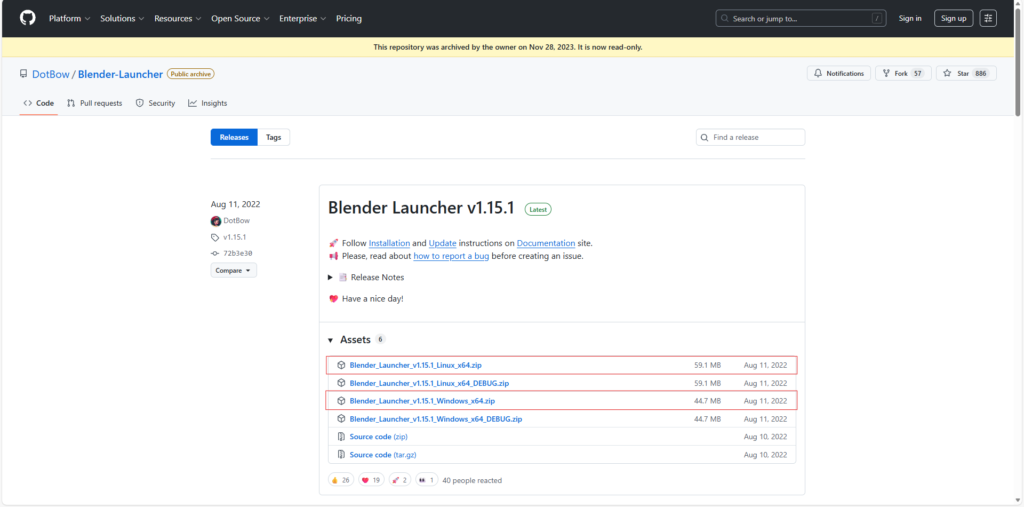Collapse the Assets section
This screenshot has height=507, width=1024.
[x=331, y=340]
